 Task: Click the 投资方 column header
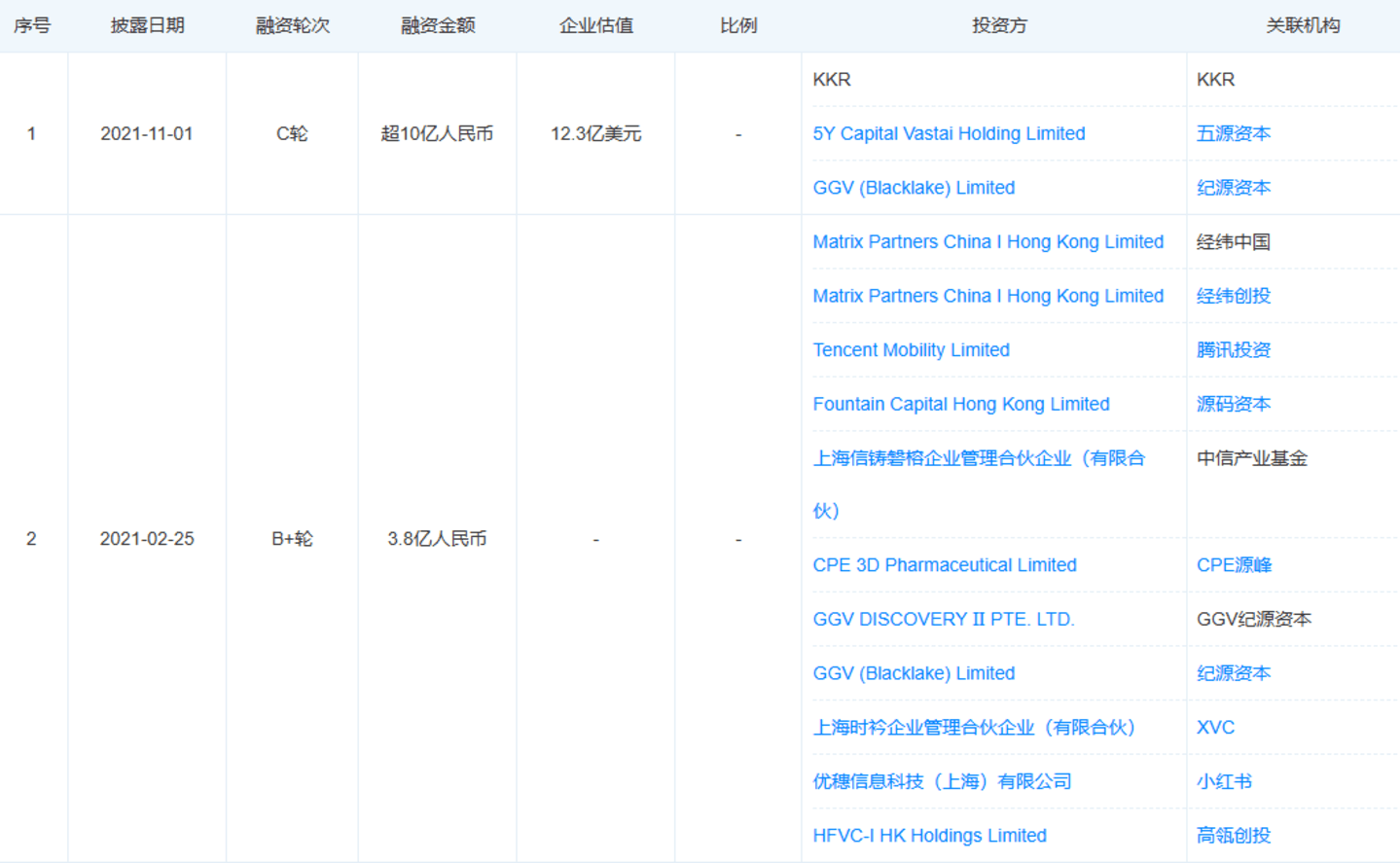pyautogui.click(x=999, y=25)
